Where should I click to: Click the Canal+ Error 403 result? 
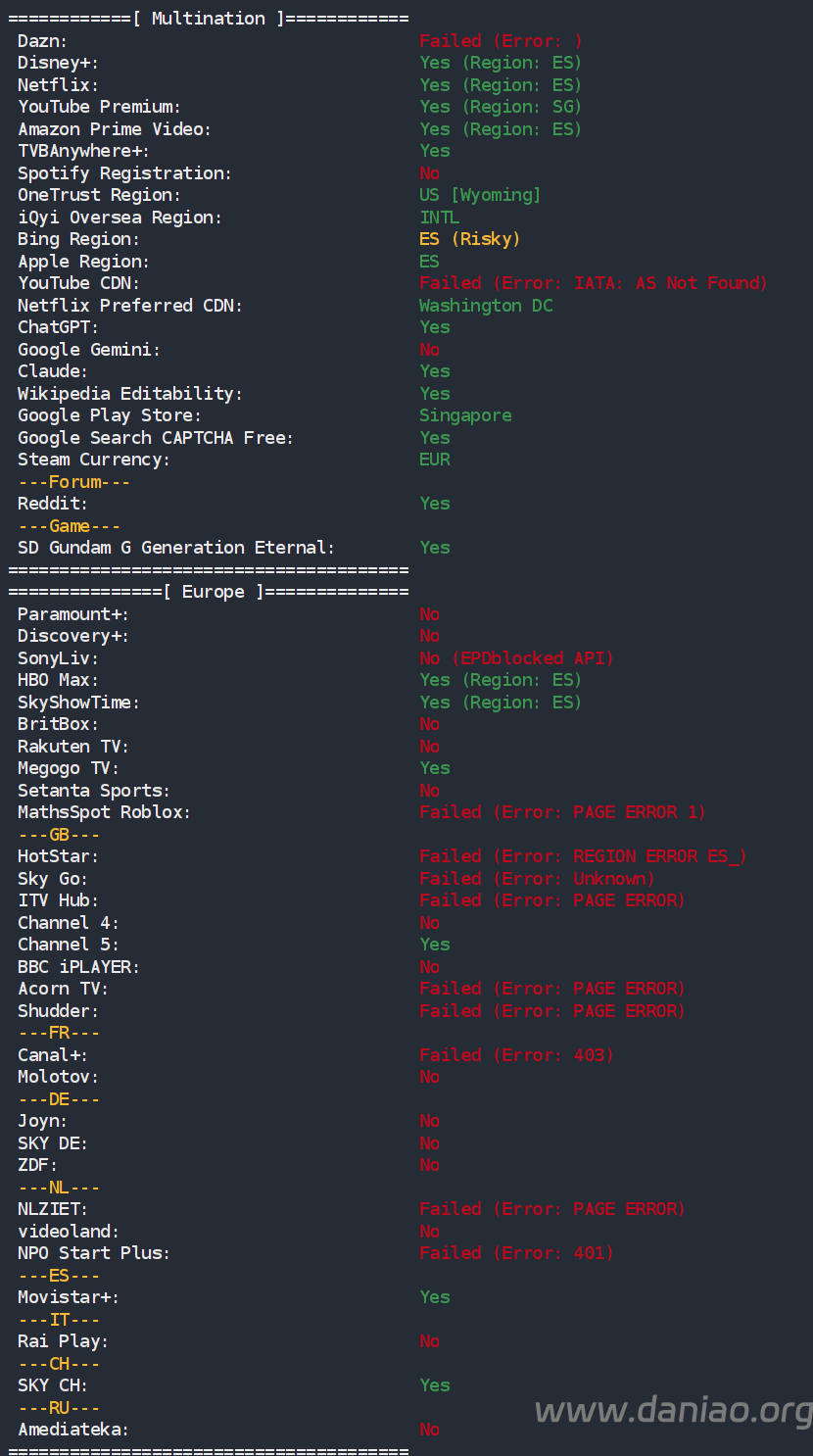516,1055
